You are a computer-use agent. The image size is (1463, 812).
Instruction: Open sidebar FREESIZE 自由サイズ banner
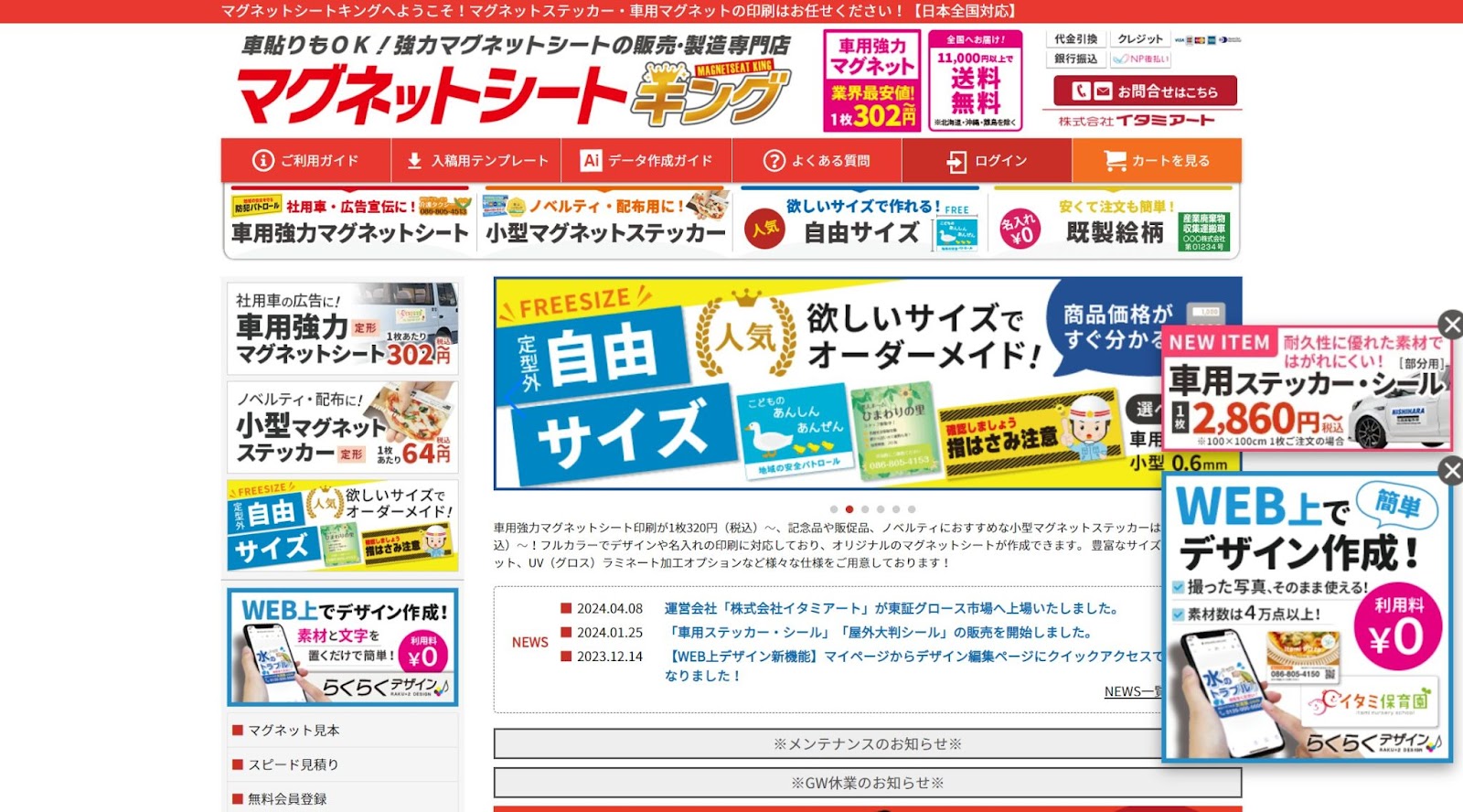pyautogui.click(x=343, y=526)
